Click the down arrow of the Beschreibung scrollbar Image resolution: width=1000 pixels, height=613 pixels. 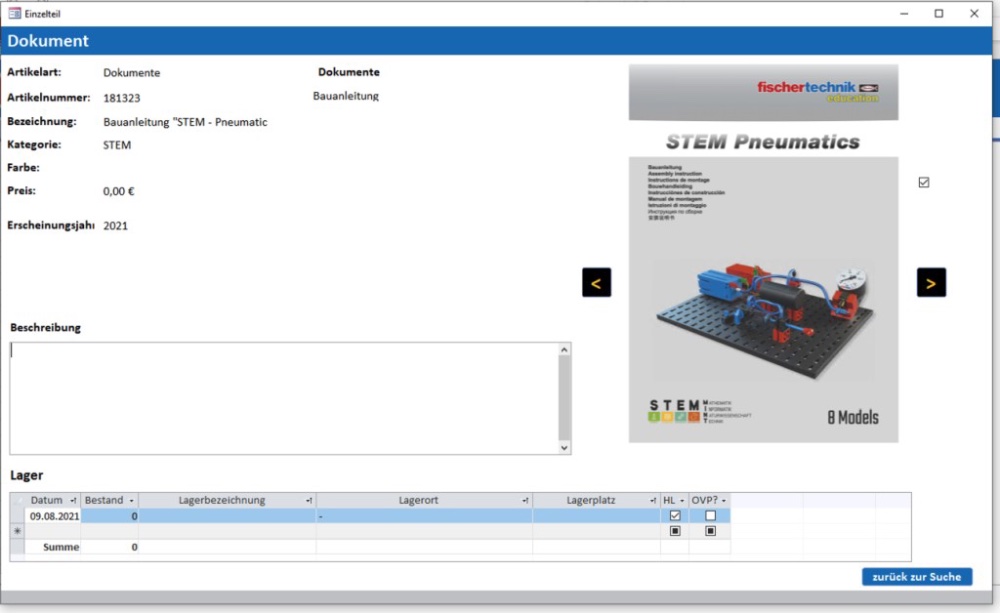click(x=564, y=448)
